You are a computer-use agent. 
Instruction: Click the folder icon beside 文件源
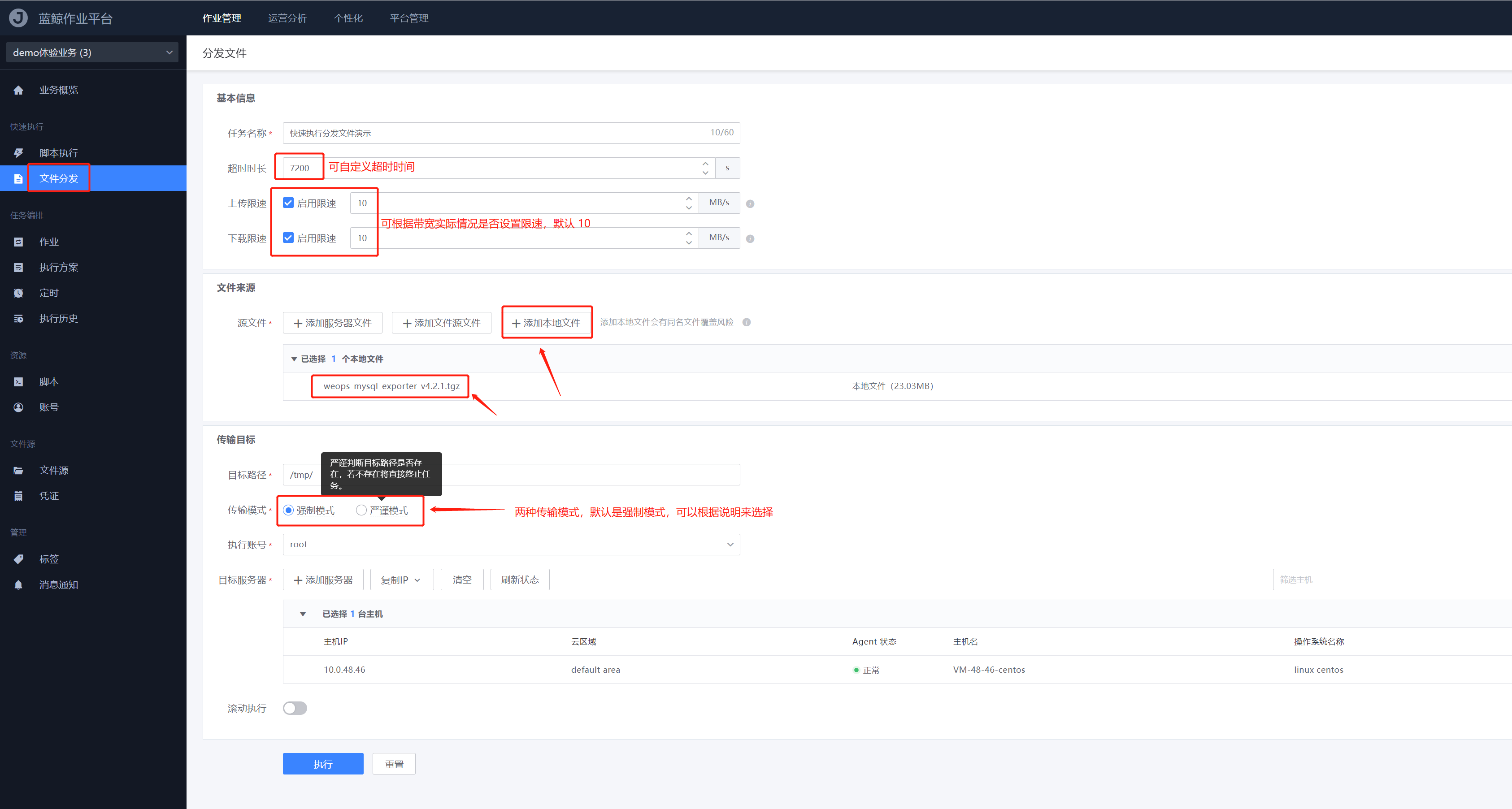[x=18, y=471]
